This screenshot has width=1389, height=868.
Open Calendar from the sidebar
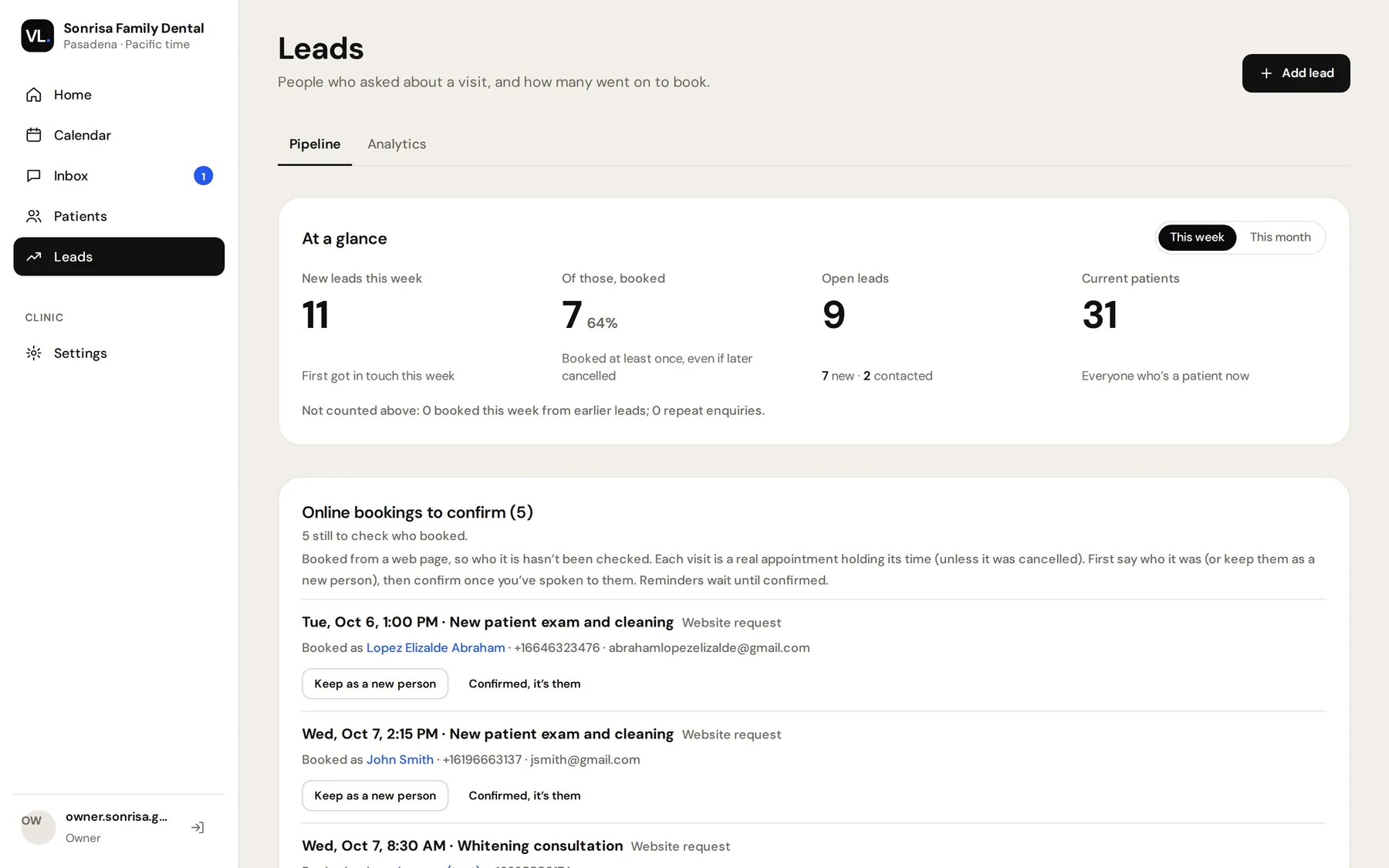click(119, 135)
